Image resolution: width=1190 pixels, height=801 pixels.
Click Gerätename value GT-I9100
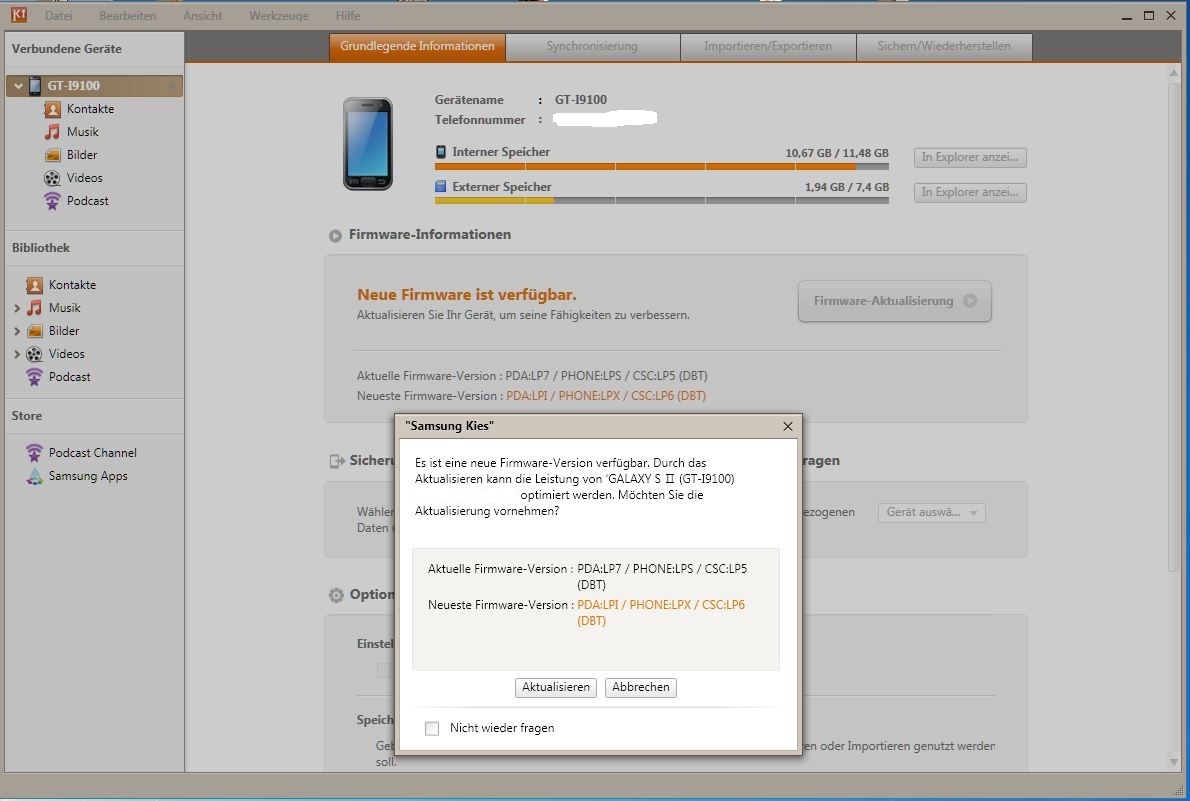(581, 99)
